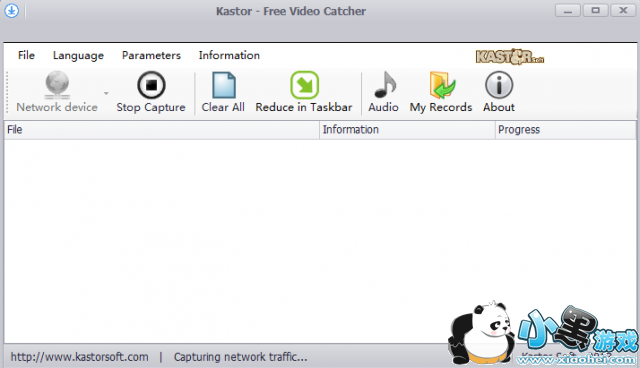The image size is (640, 368).
Task: Stop the capture with Stop Capture
Action: pos(151,92)
